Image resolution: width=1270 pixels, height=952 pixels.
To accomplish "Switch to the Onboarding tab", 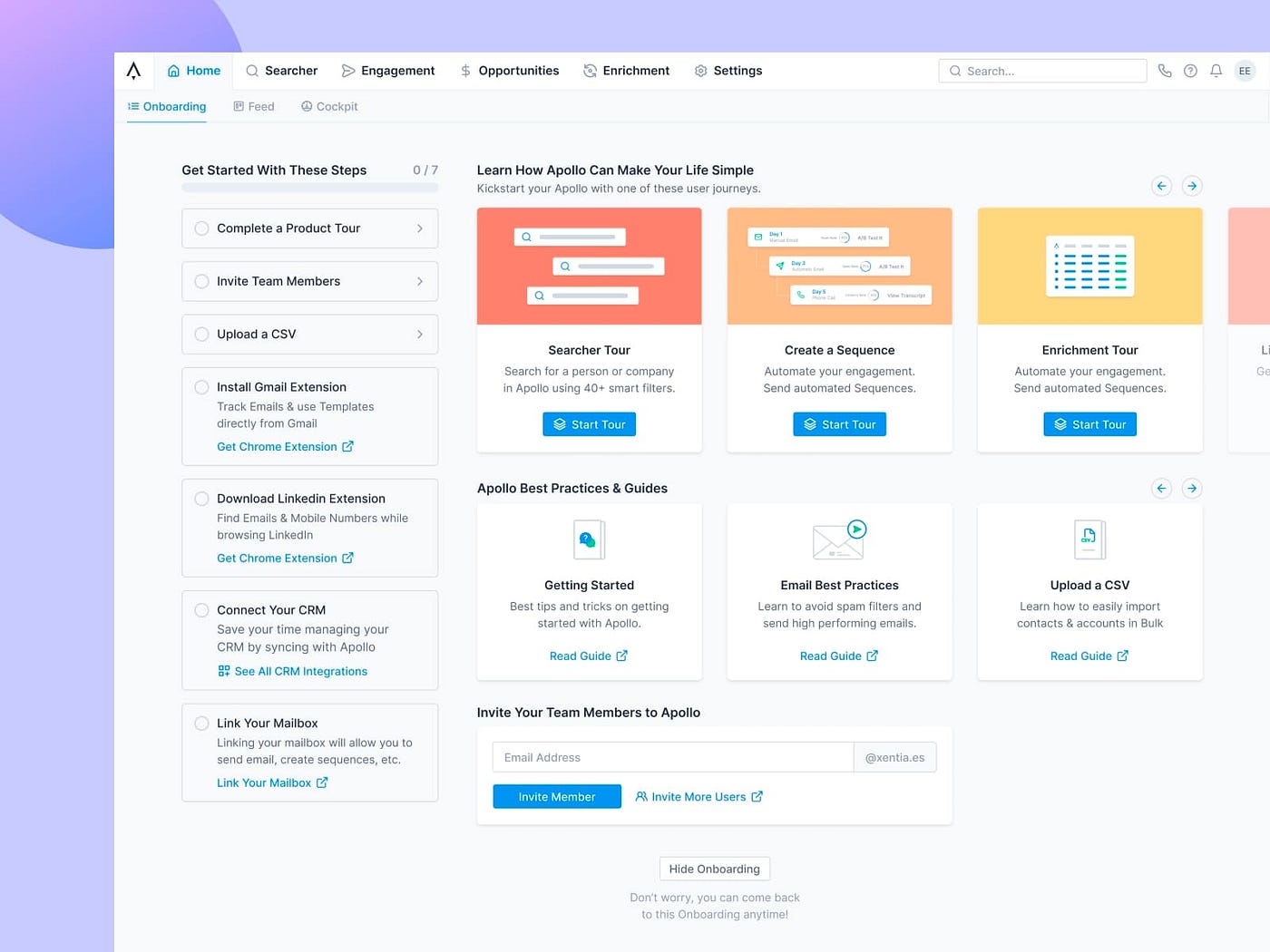I will click(x=167, y=107).
